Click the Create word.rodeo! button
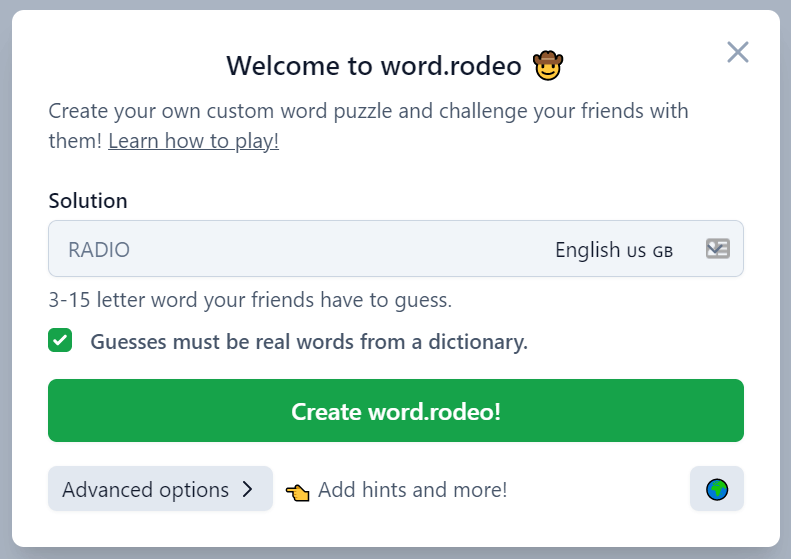 (x=396, y=411)
